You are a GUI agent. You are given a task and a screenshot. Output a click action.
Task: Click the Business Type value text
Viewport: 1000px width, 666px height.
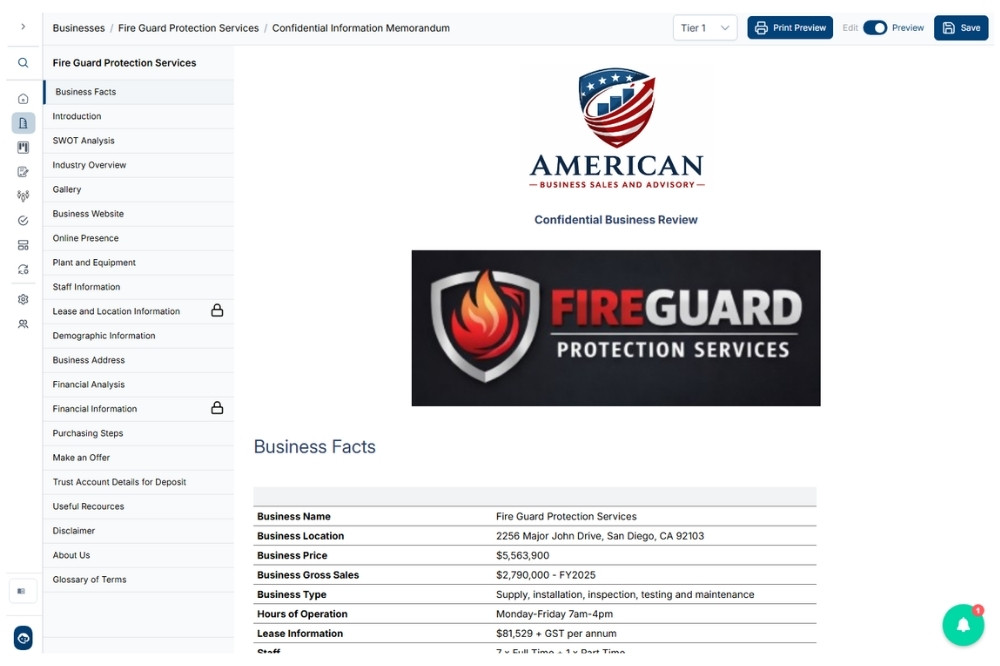(x=625, y=595)
